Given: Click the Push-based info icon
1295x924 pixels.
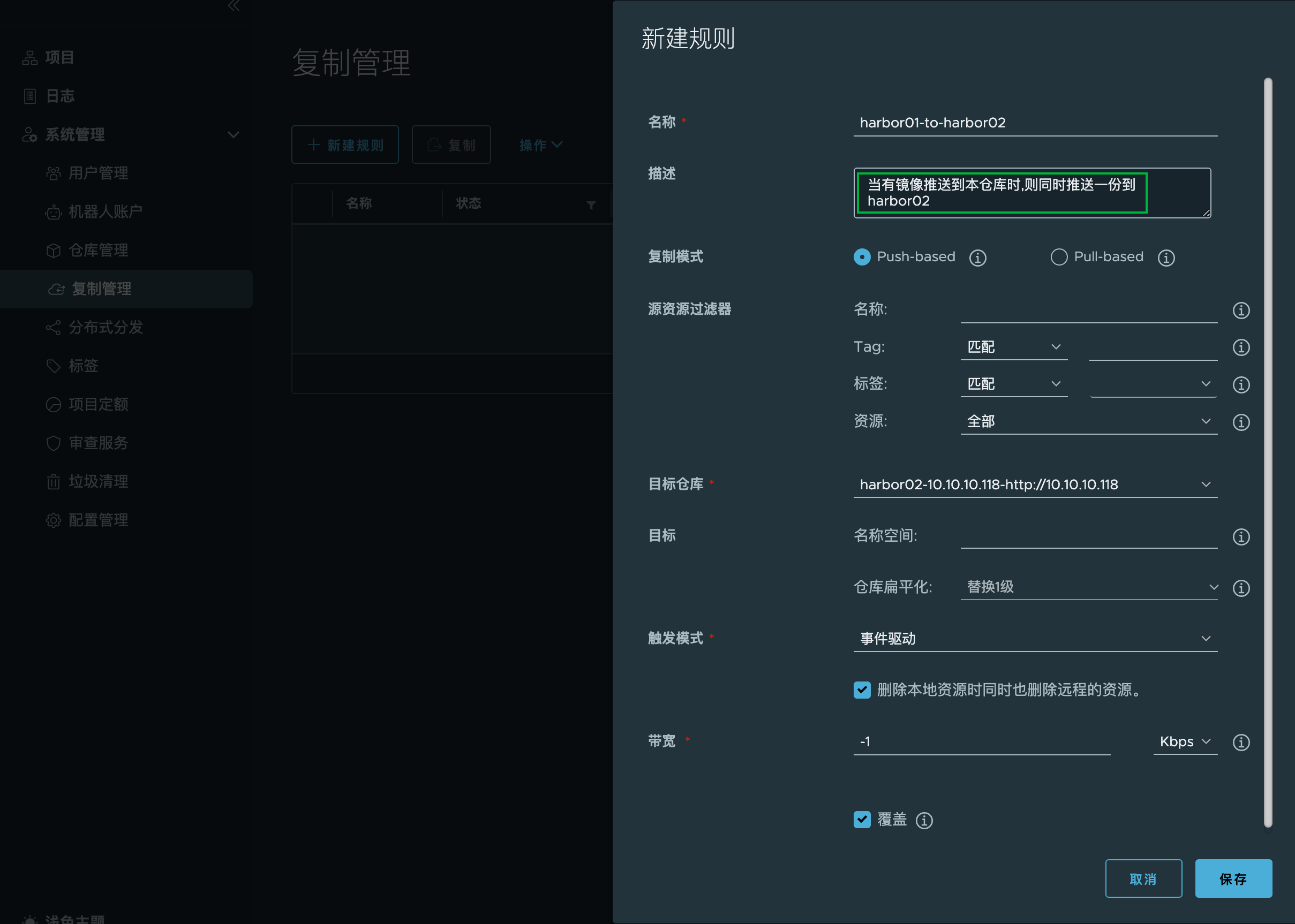Looking at the screenshot, I should 977,257.
